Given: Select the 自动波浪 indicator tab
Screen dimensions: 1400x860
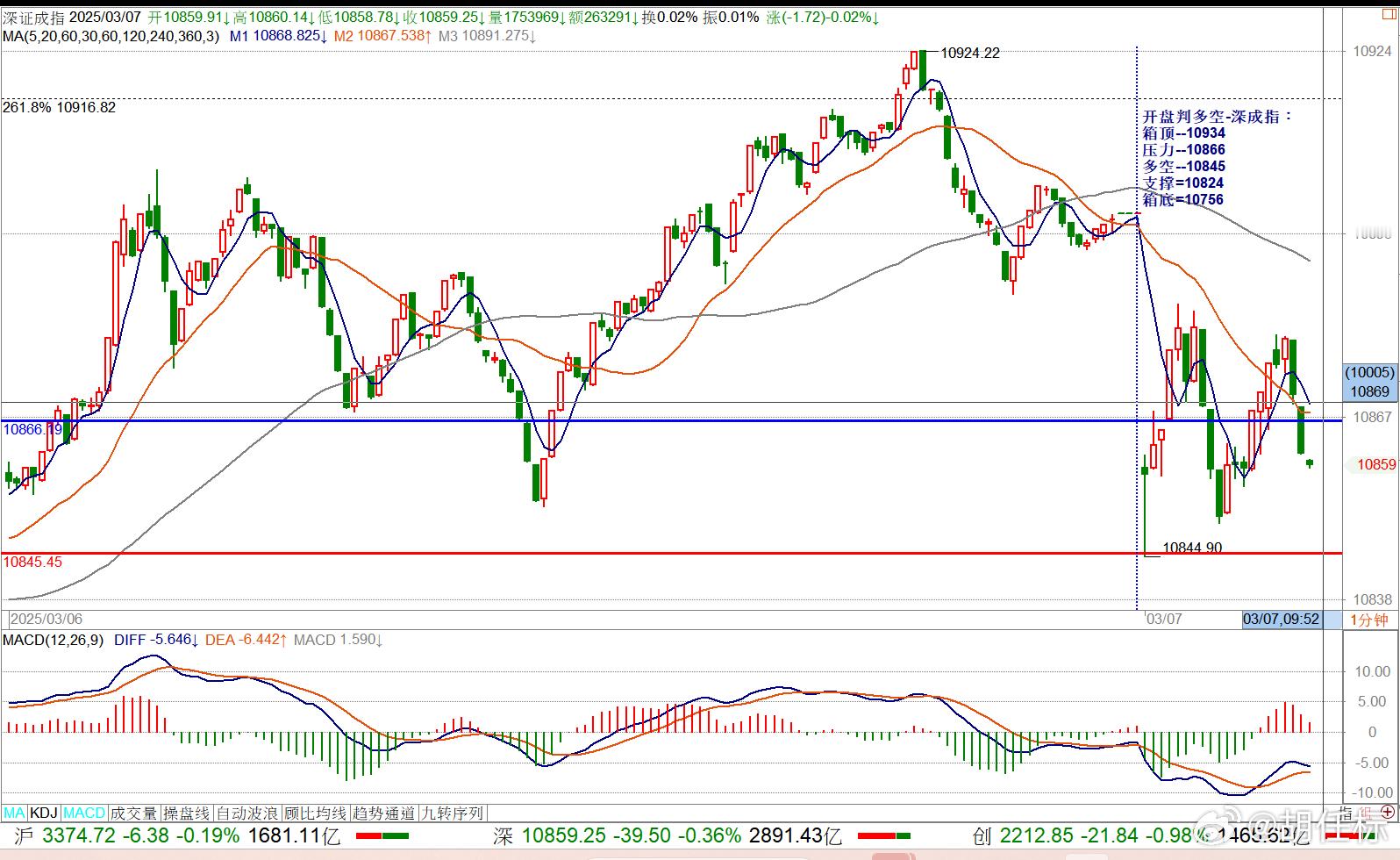Looking at the screenshot, I should (247, 813).
